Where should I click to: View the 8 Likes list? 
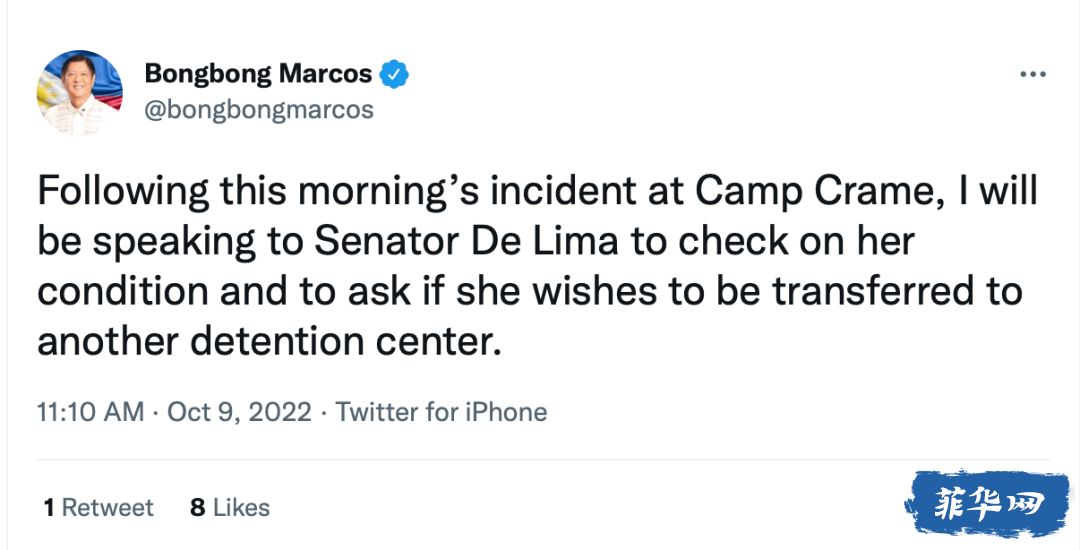(230, 508)
